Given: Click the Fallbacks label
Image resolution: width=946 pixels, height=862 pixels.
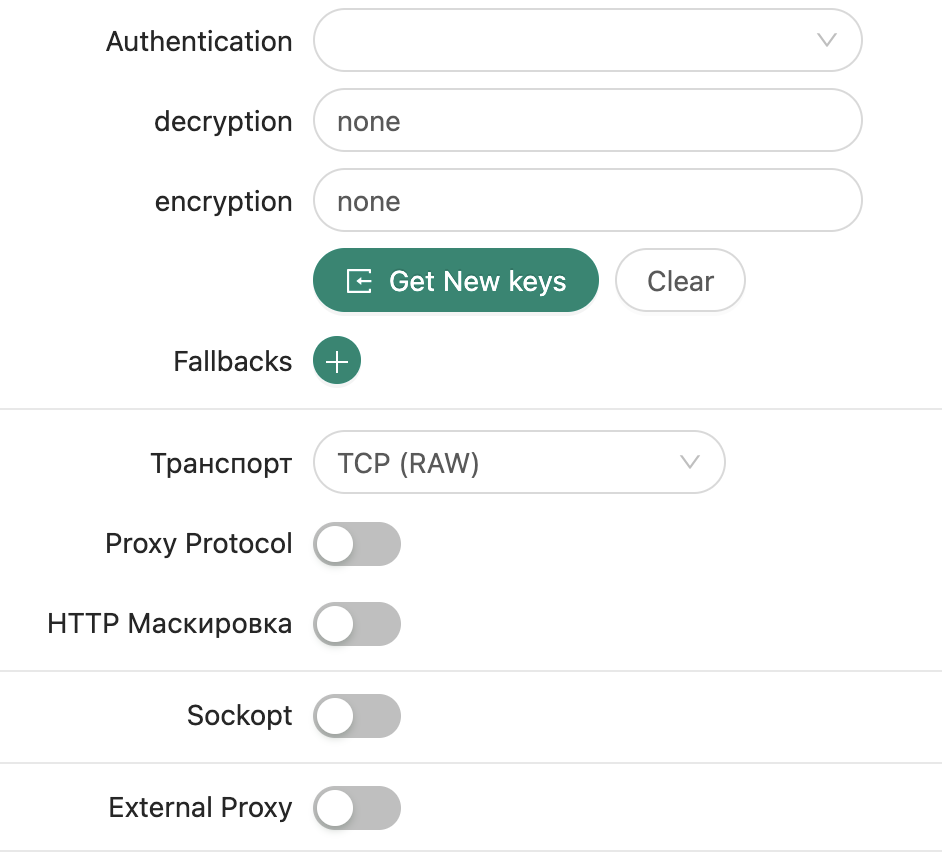Looking at the screenshot, I should click(232, 361).
